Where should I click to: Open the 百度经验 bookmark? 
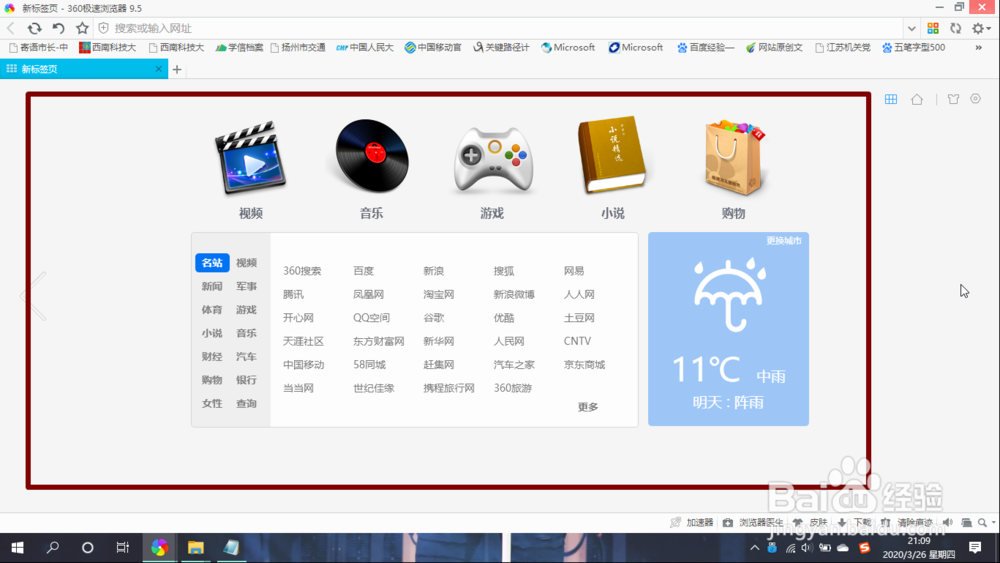coord(705,47)
